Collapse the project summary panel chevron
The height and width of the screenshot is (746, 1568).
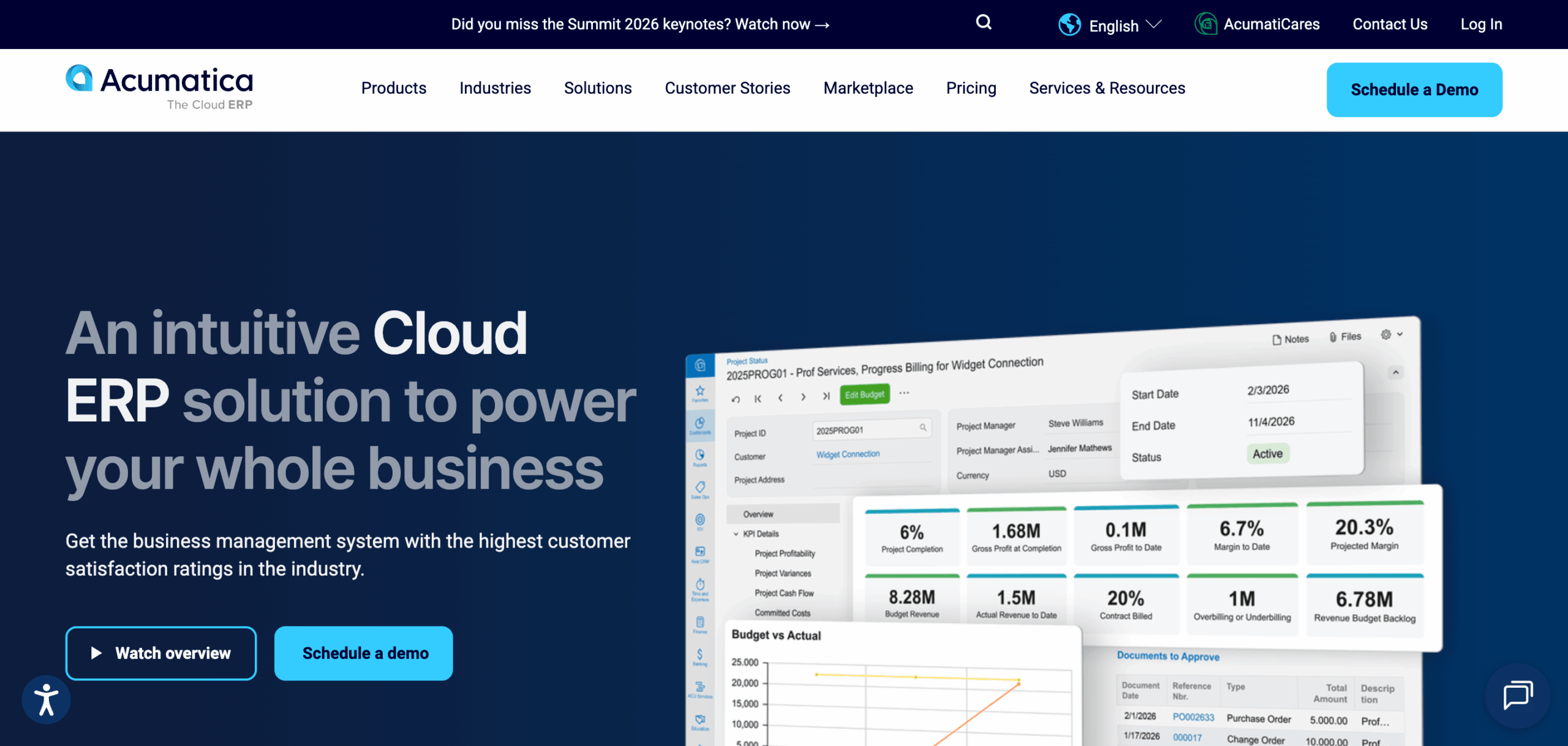point(1396,372)
